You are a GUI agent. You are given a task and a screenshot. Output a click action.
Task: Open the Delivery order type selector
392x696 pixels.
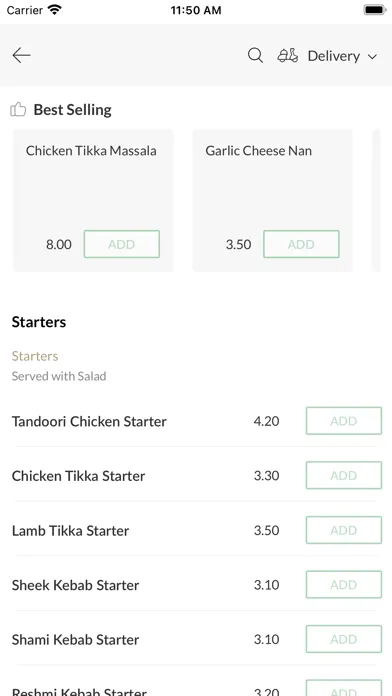coord(327,56)
